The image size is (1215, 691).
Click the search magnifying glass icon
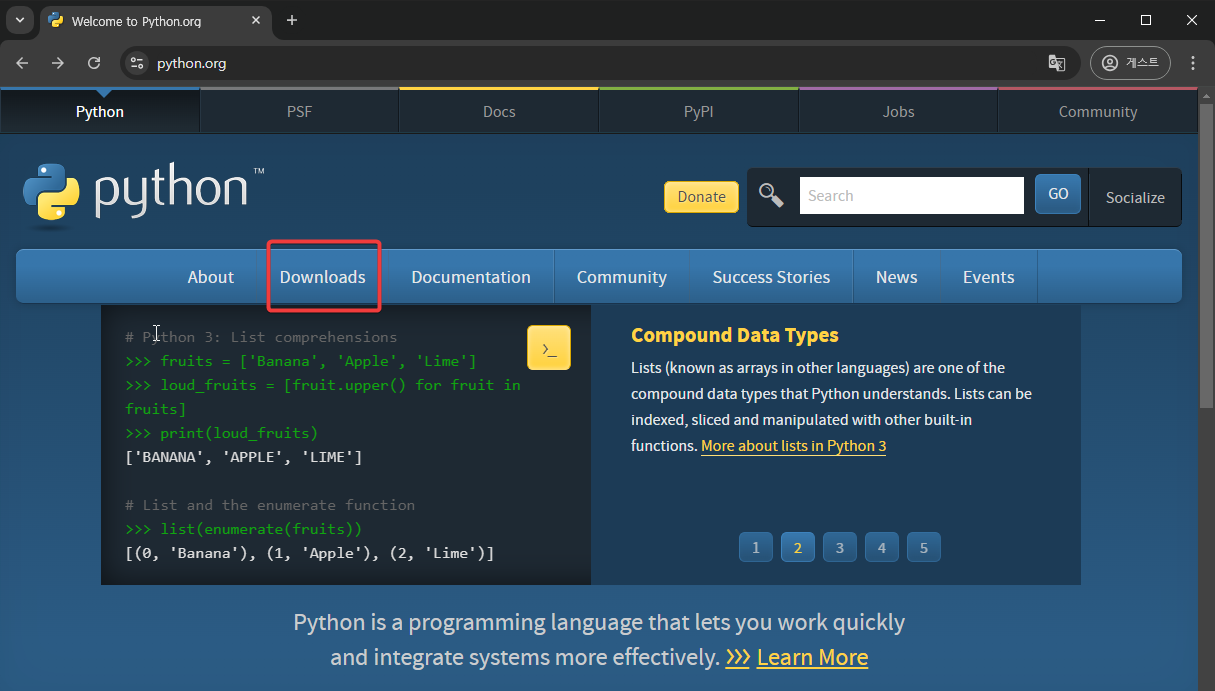[770, 195]
